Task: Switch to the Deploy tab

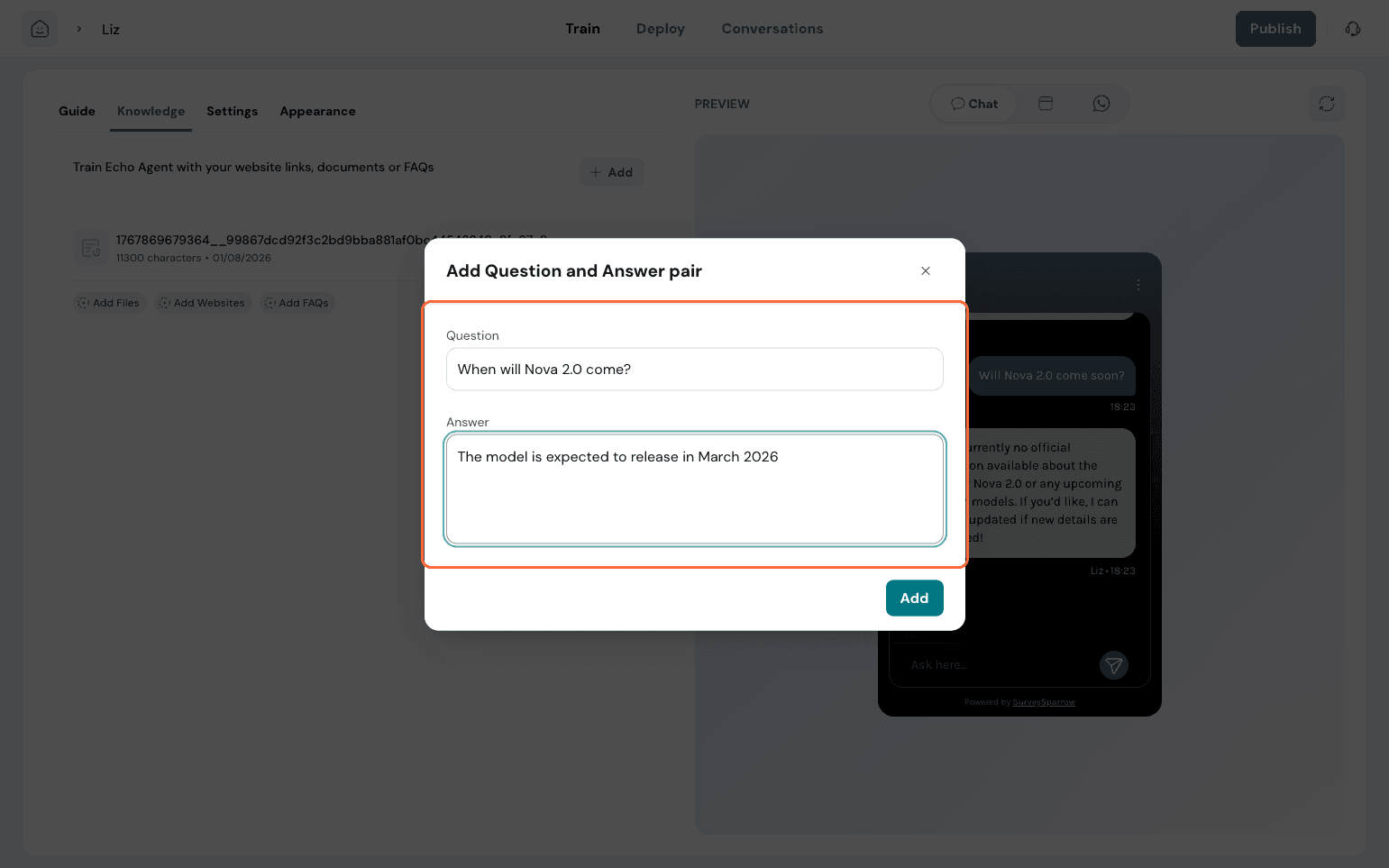Action: 660,29
